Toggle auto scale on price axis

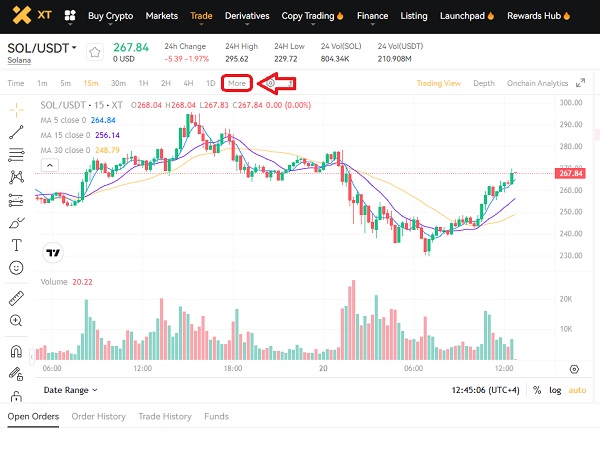[577, 390]
